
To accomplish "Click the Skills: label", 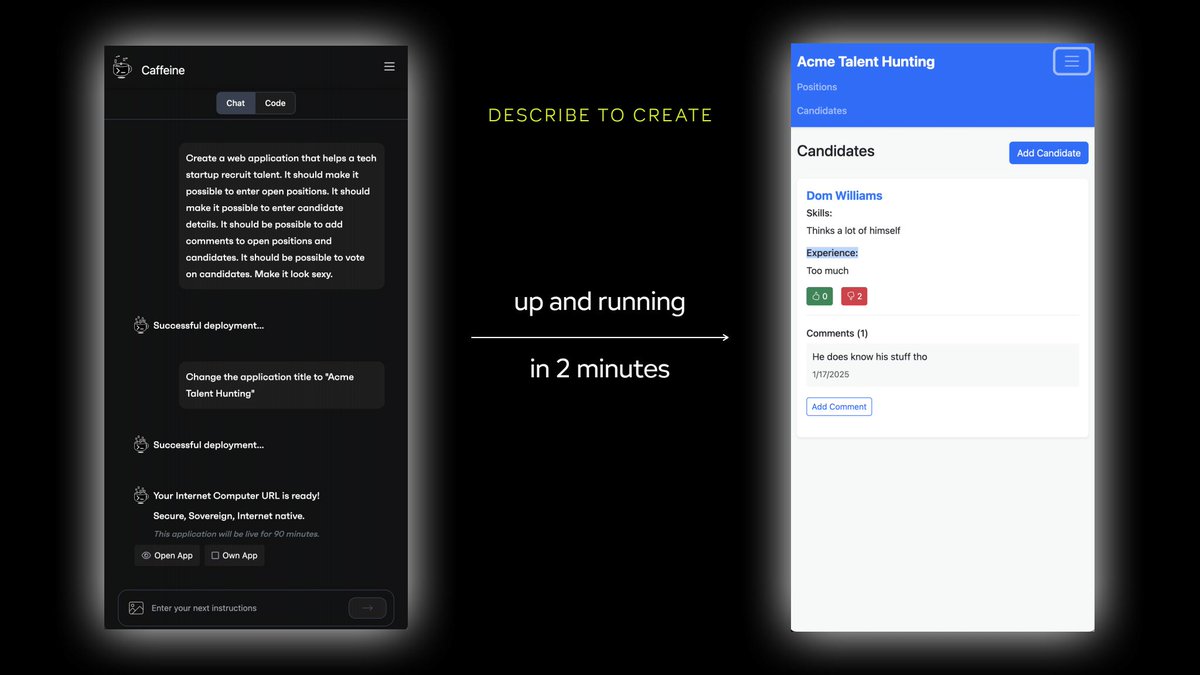I will tap(819, 213).
